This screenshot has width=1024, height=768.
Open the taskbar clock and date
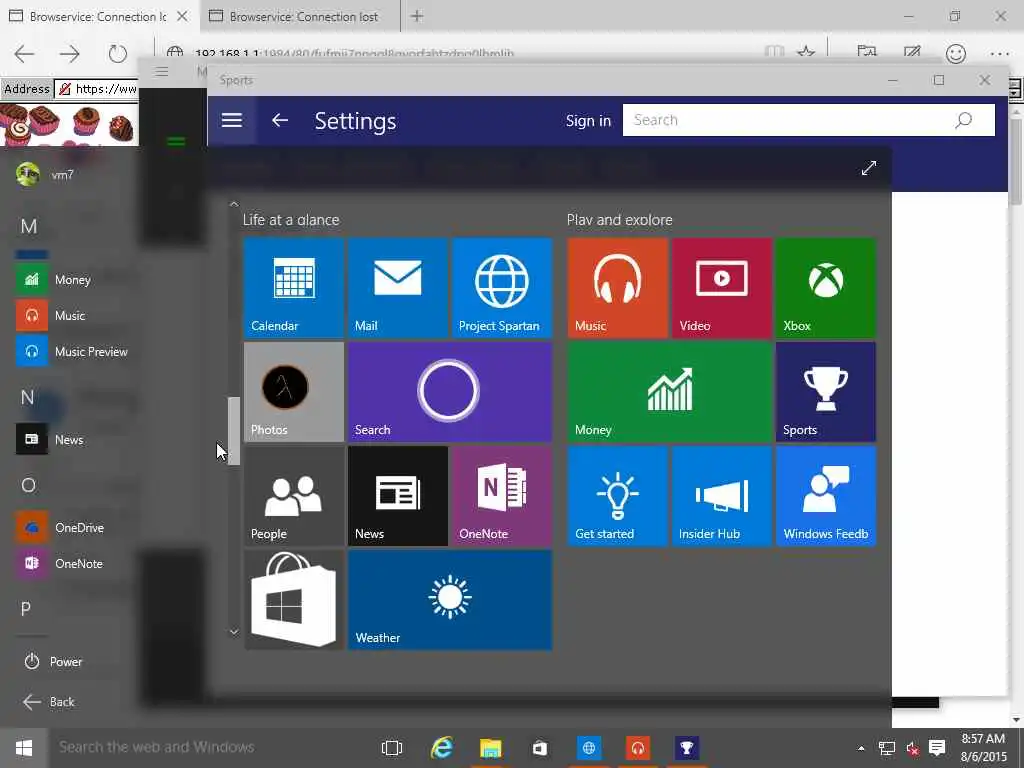point(984,748)
